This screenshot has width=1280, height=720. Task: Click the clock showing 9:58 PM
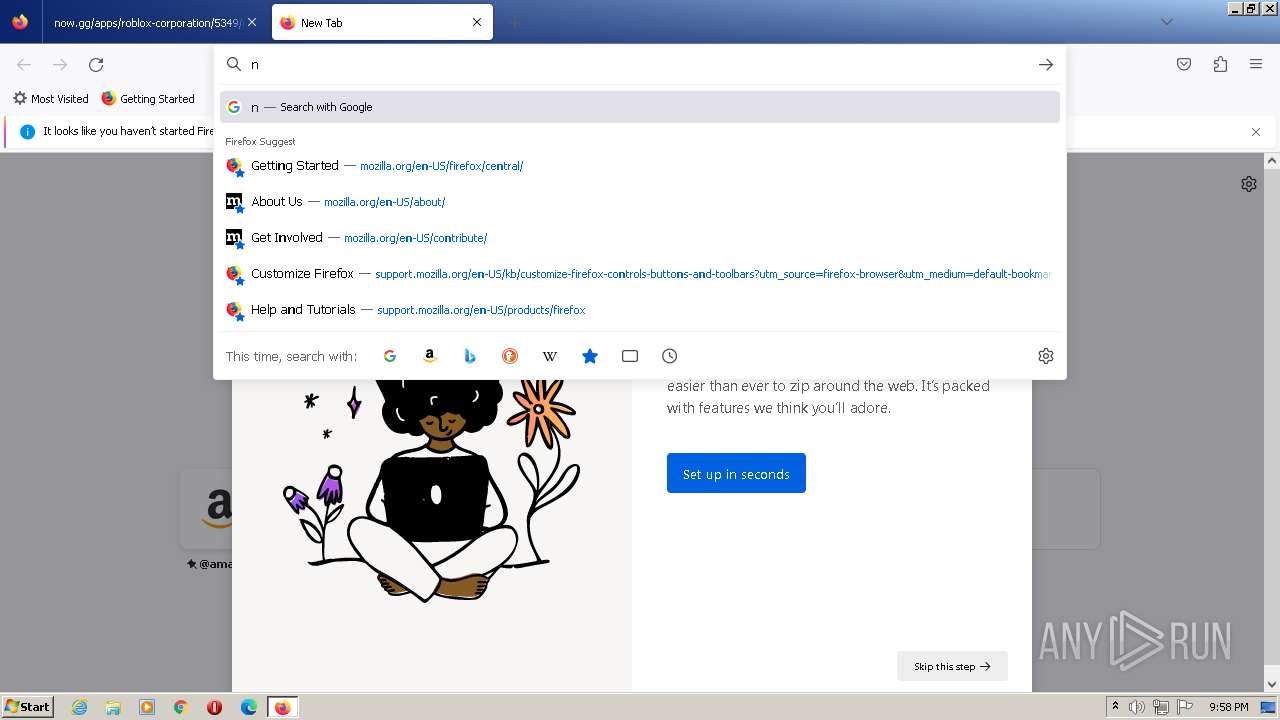click(1228, 707)
